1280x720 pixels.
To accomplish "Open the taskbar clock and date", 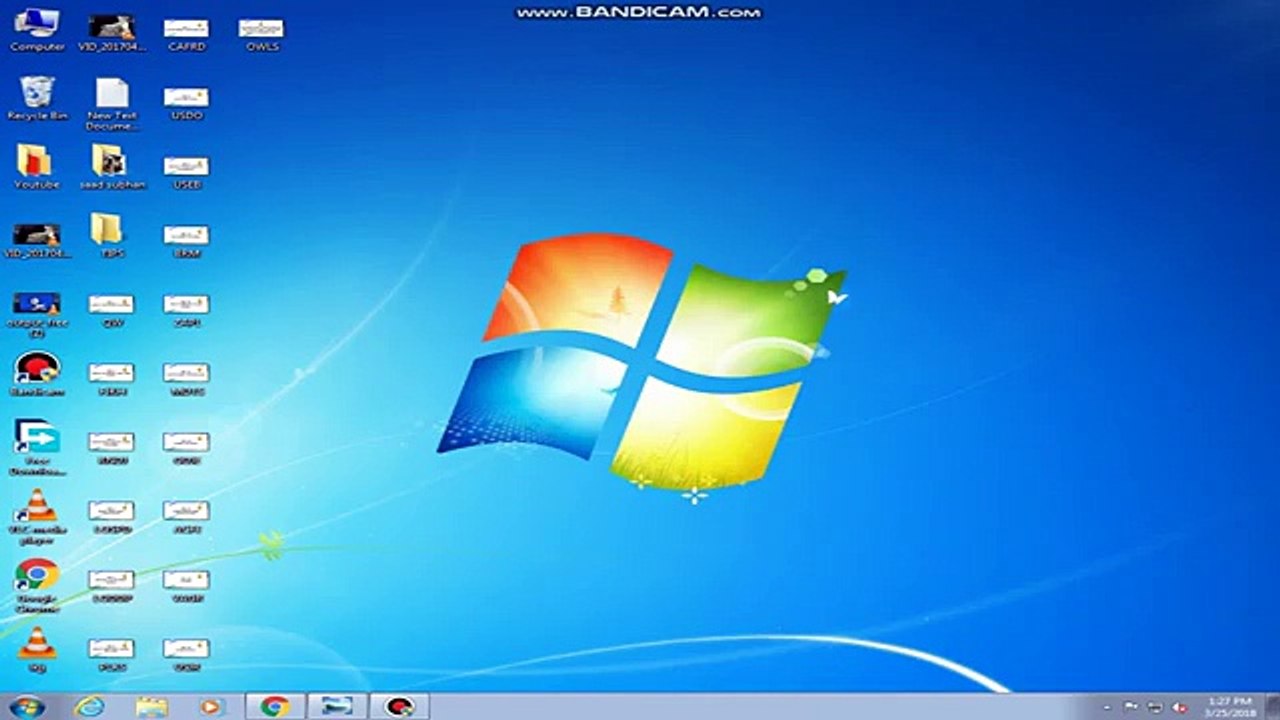I will point(1229,707).
